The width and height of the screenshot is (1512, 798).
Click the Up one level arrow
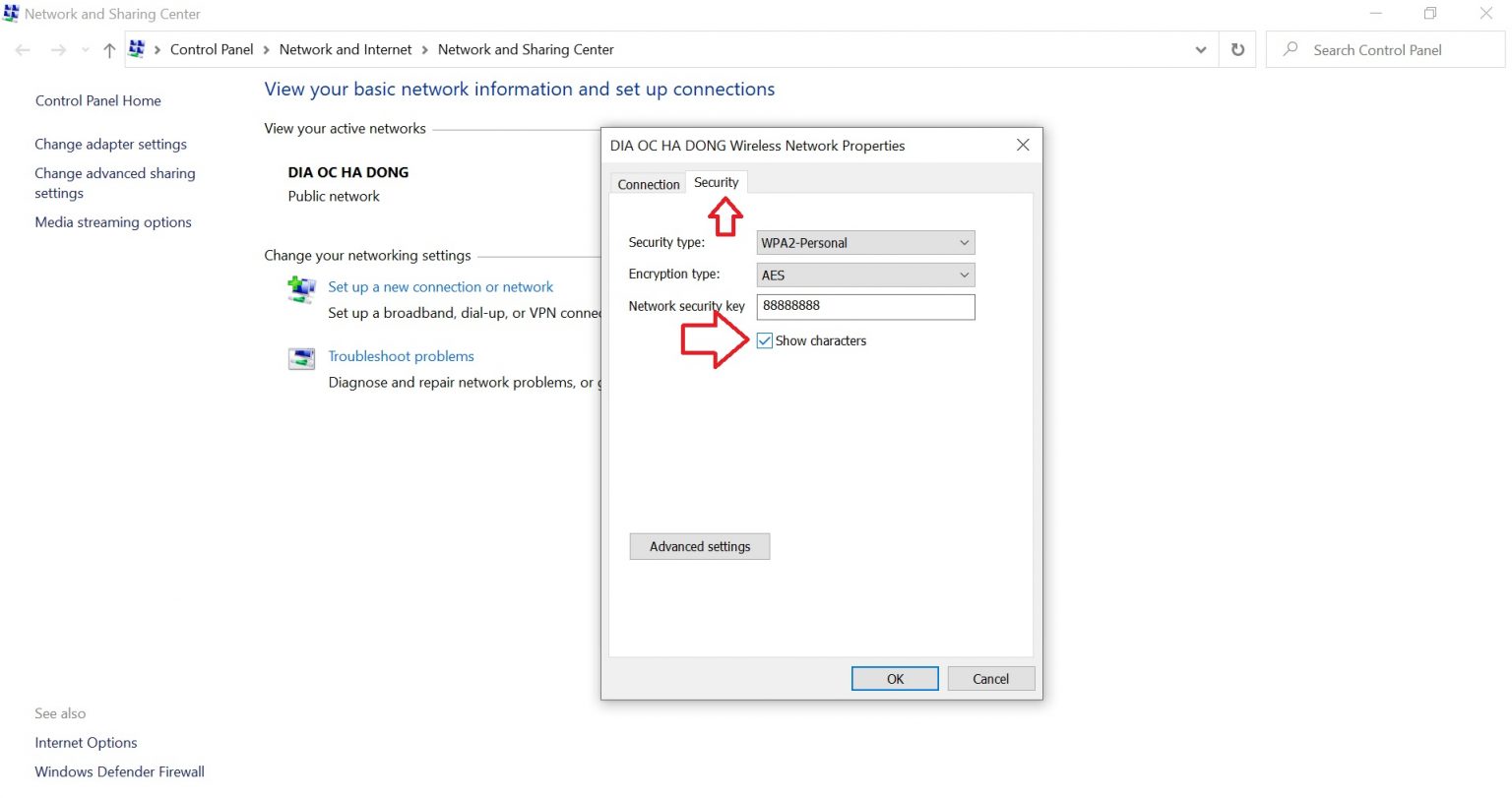point(109,50)
